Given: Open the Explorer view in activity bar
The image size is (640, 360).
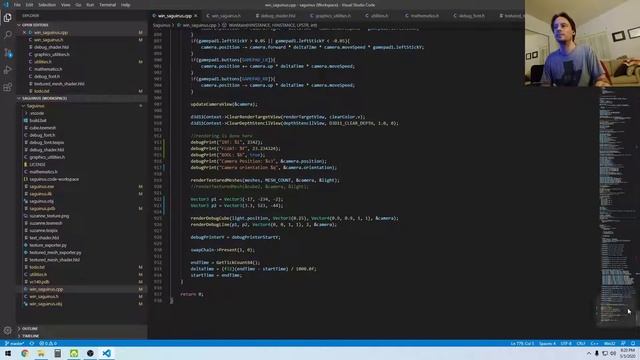Looking at the screenshot, I should (x=7, y=18).
